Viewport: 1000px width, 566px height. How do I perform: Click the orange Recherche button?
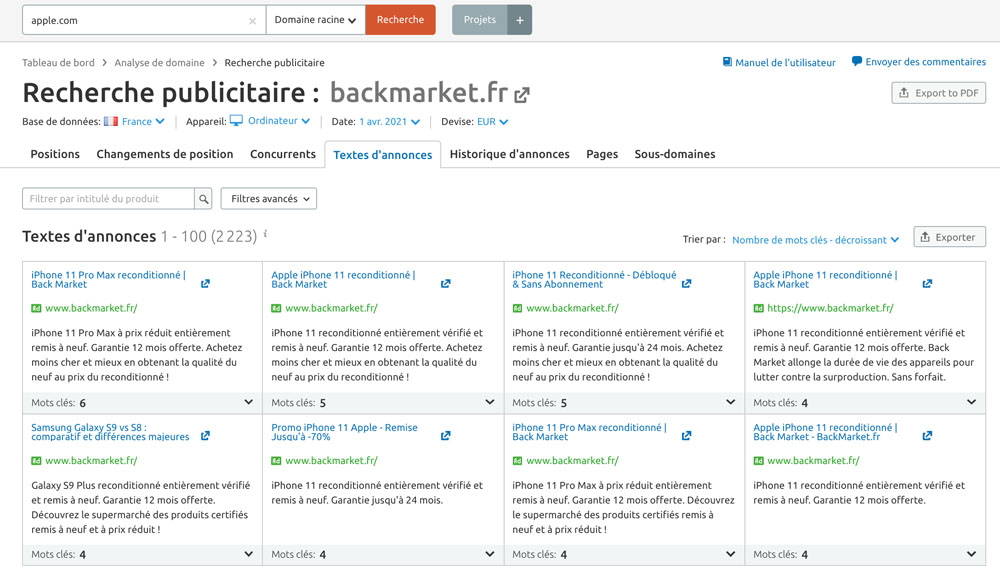(401, 20)
